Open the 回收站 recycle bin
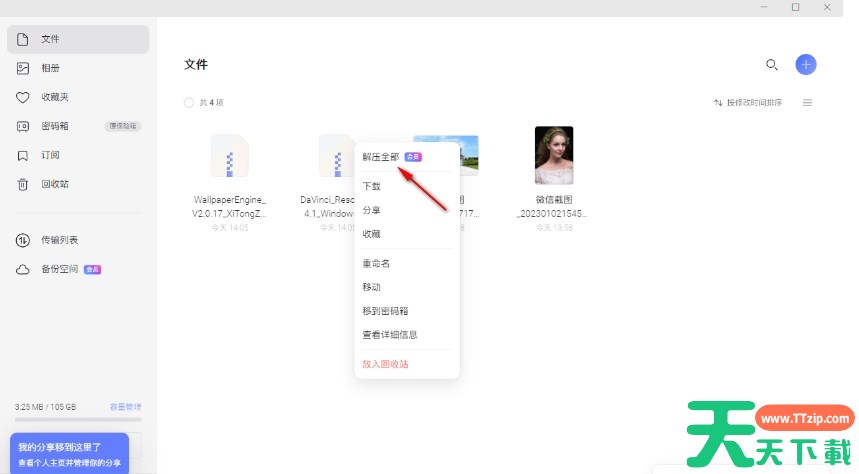Screen dimensions: 859x474 click(x=54, y=184)
